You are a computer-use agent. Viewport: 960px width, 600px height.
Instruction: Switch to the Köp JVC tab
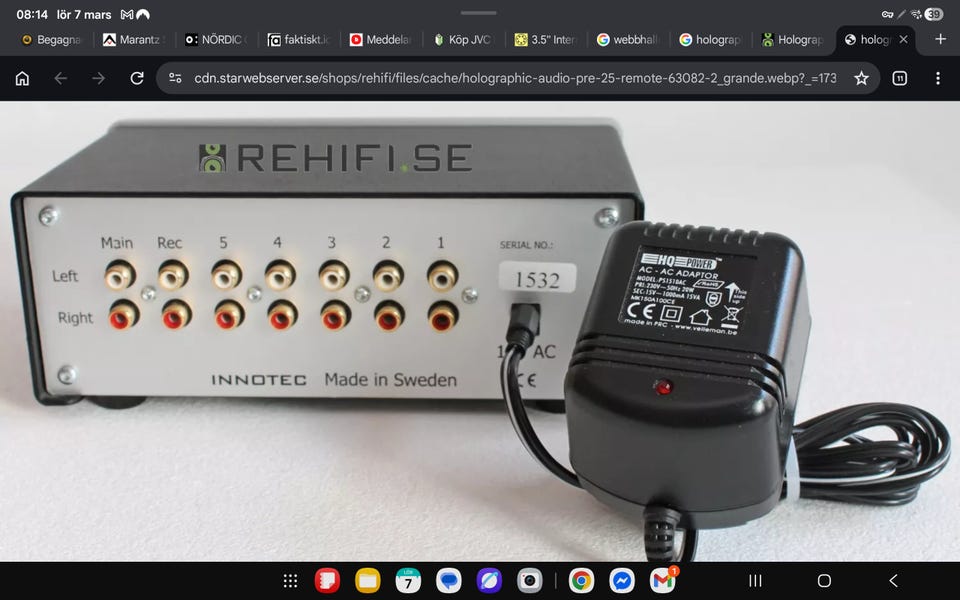pos(464,40)
